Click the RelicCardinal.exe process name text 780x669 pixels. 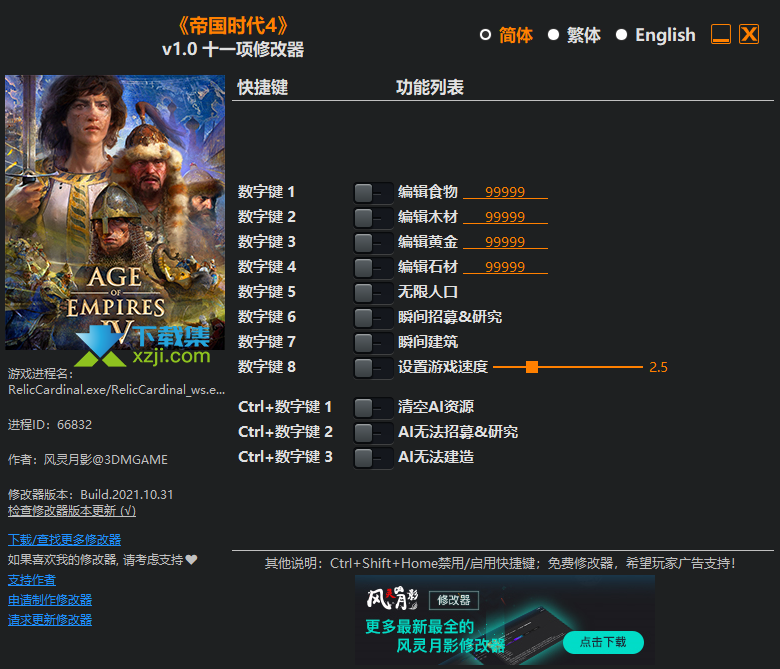tap(116, 389)
